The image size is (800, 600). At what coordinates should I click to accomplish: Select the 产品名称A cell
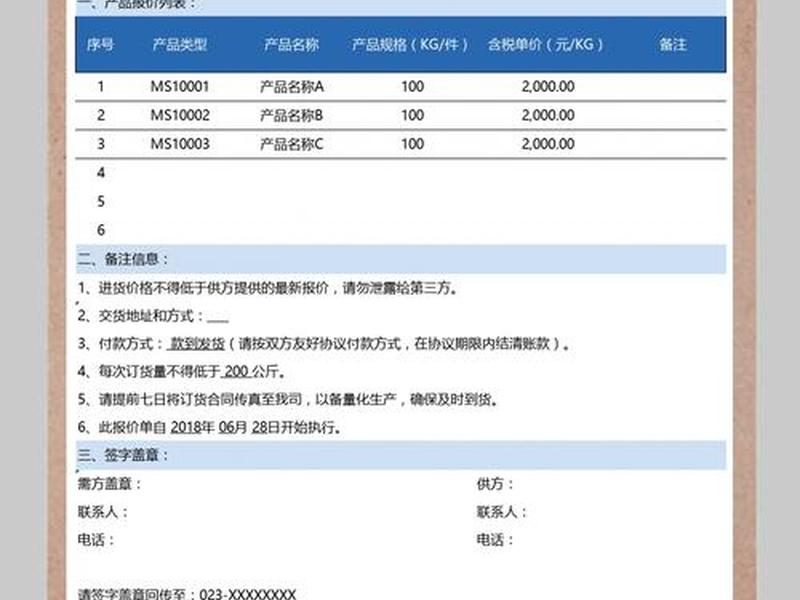[x=291, y=87]
